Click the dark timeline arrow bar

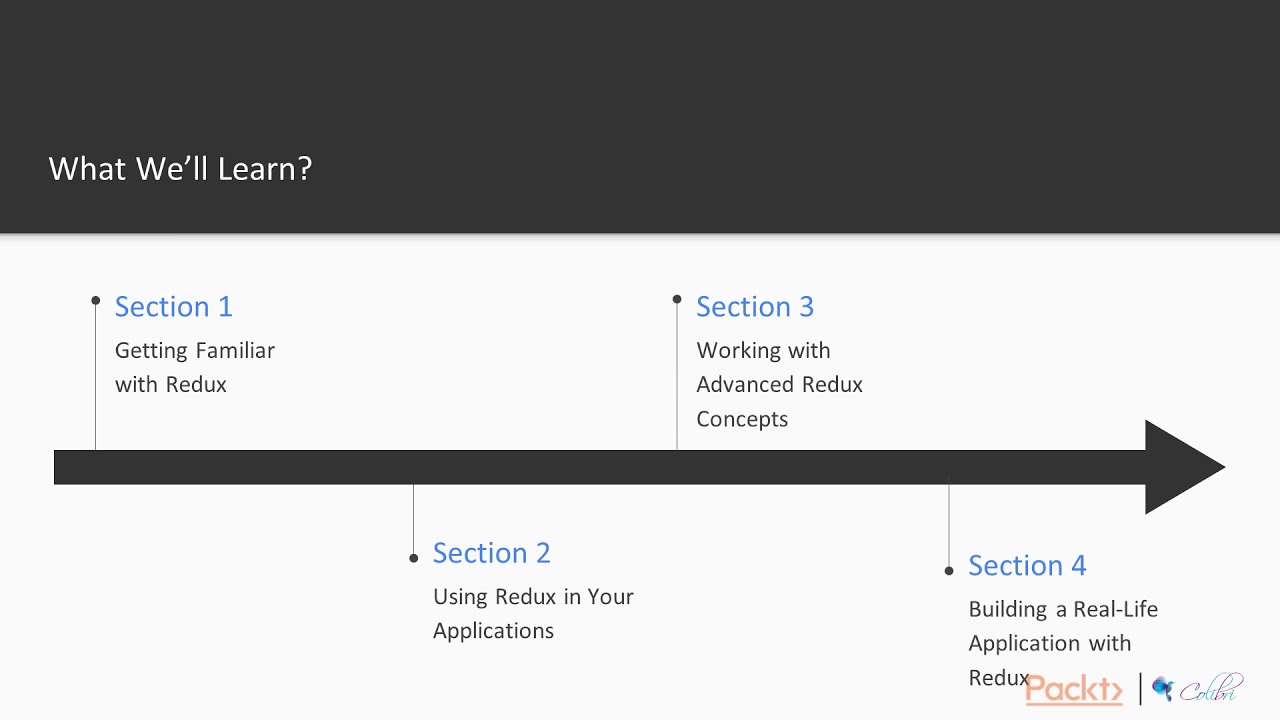pos(599,467)
